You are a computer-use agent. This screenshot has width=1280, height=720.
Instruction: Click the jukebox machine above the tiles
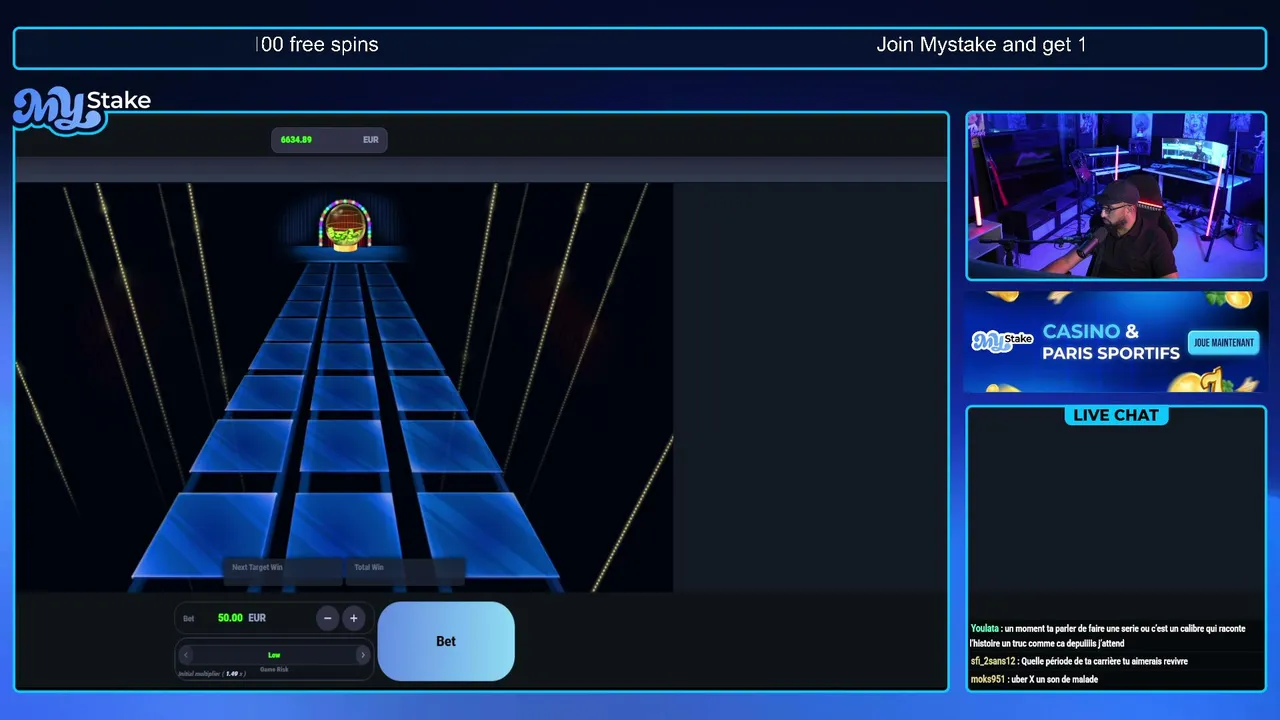345,224
